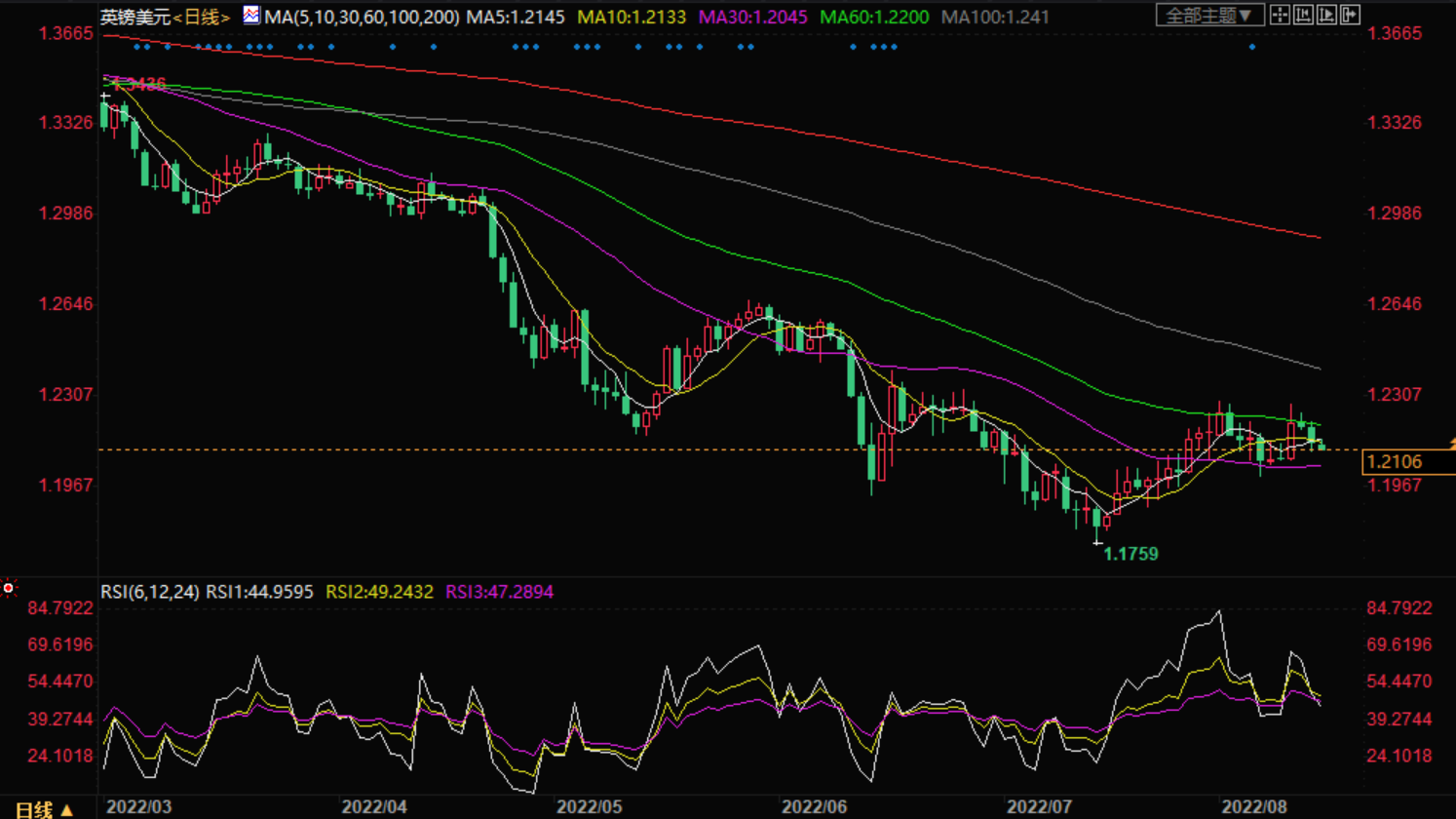Click the 英镑美元 symbol name
The width and height of the screenshot is (1456, 819).
(135, 18)
